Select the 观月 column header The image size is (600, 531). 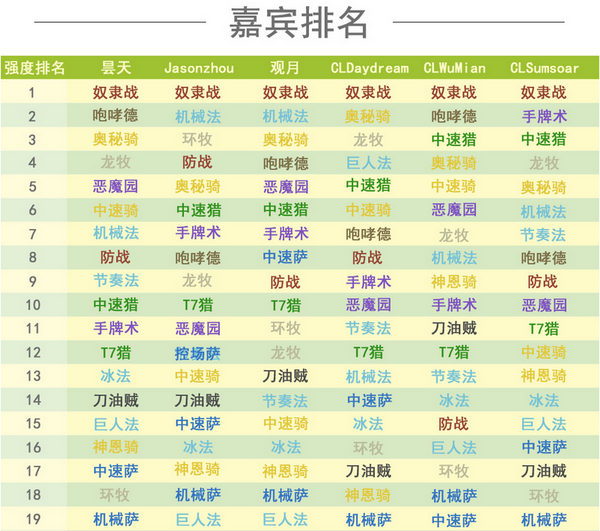click(x=285, y=68)
